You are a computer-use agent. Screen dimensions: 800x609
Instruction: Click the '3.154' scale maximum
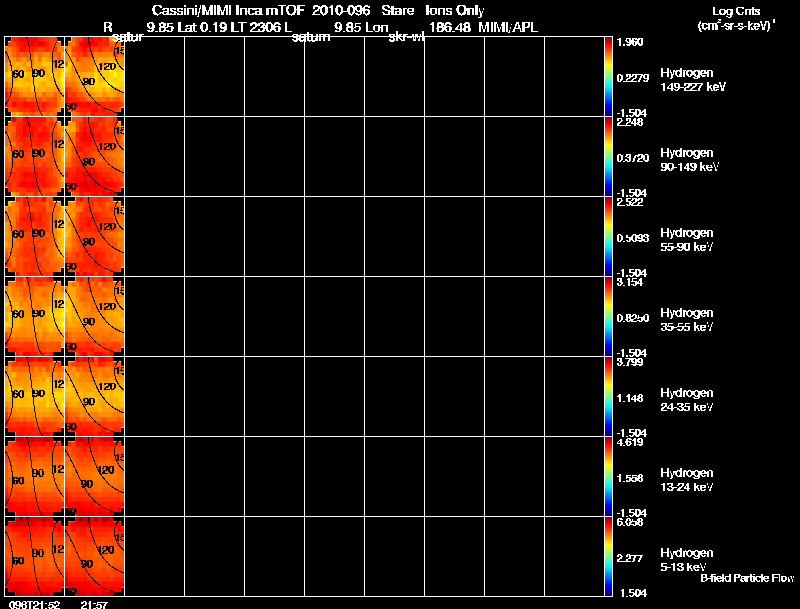[630, 282]
